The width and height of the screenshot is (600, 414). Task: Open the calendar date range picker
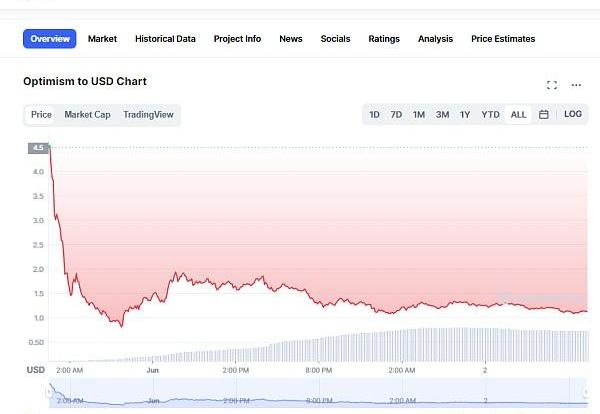click(544, 115)
